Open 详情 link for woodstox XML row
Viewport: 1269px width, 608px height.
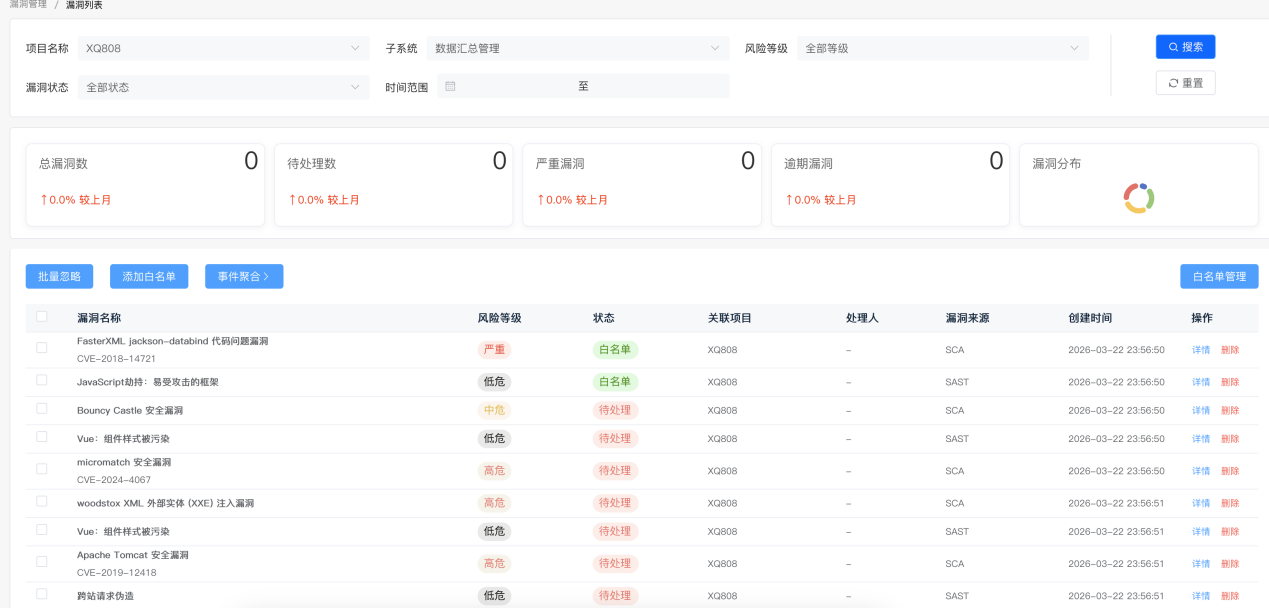pyautogui.click(x=1200, y=503)
